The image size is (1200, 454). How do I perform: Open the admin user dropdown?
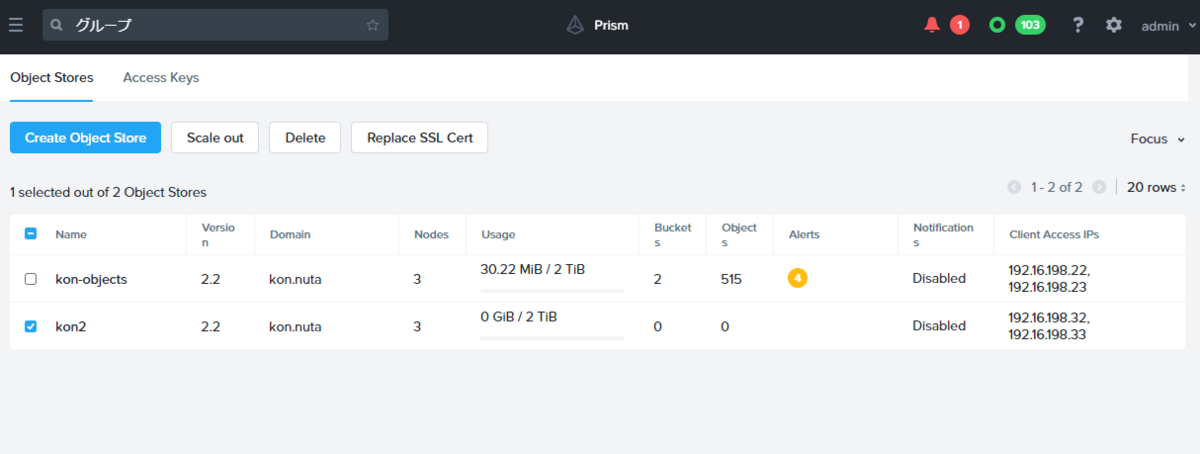tap(1166, 25)
